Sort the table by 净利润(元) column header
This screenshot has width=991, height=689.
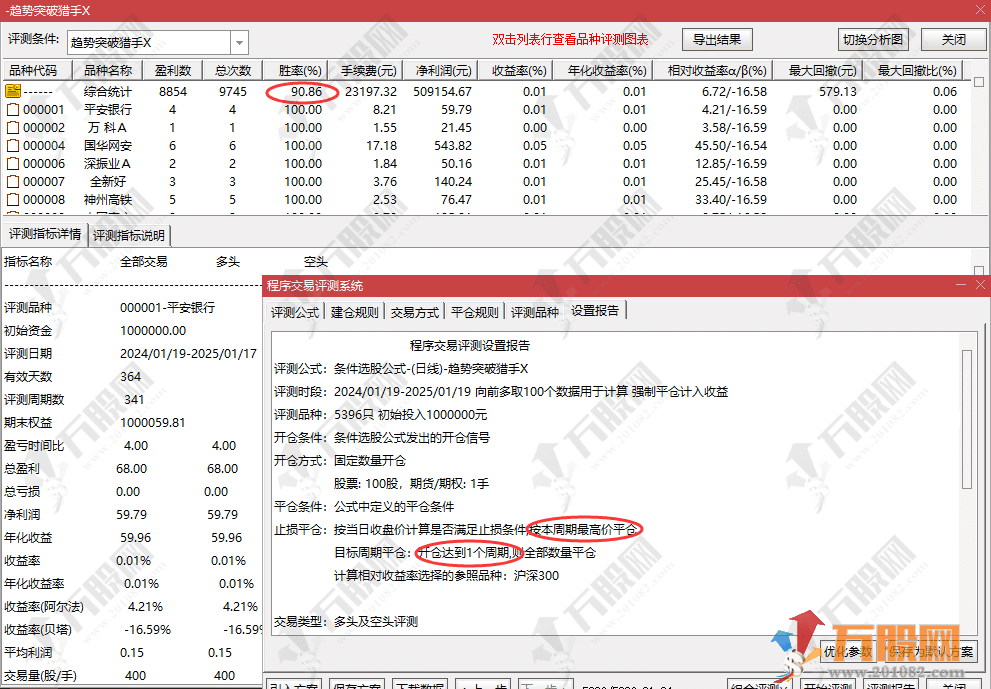point(447,71)
